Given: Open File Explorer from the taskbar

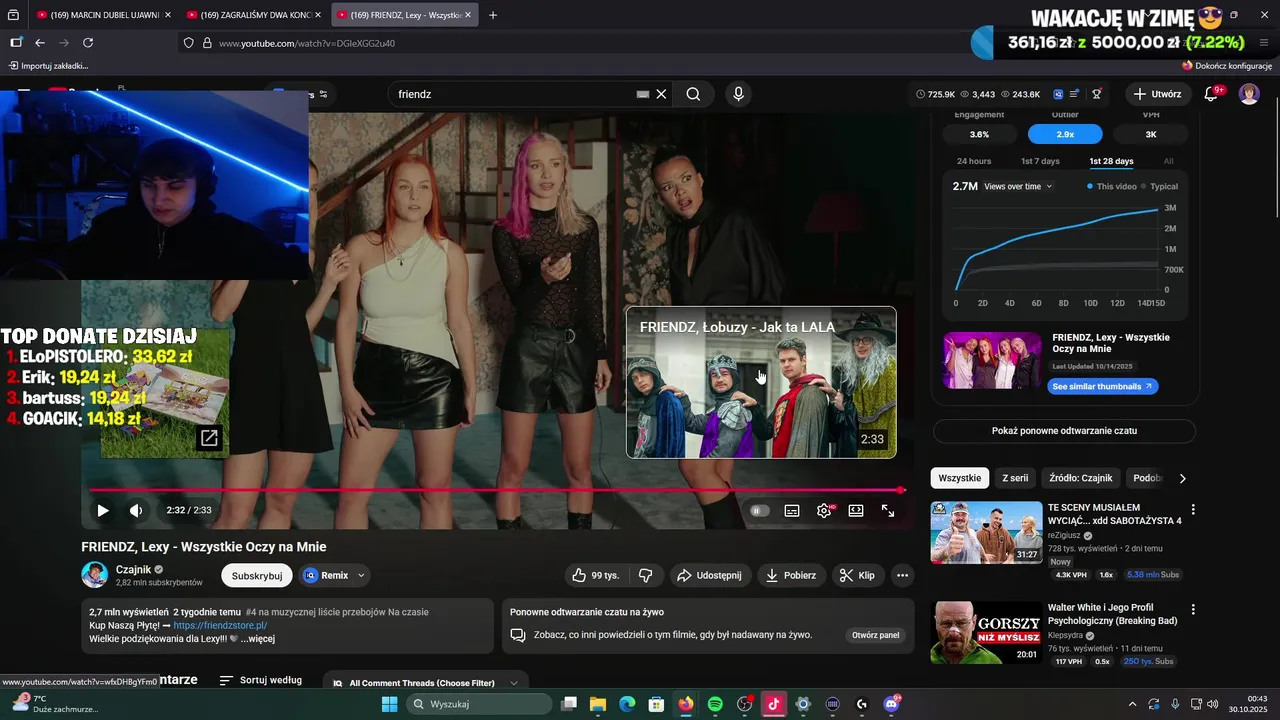Looking at the screenshot, I should [598, 704].
